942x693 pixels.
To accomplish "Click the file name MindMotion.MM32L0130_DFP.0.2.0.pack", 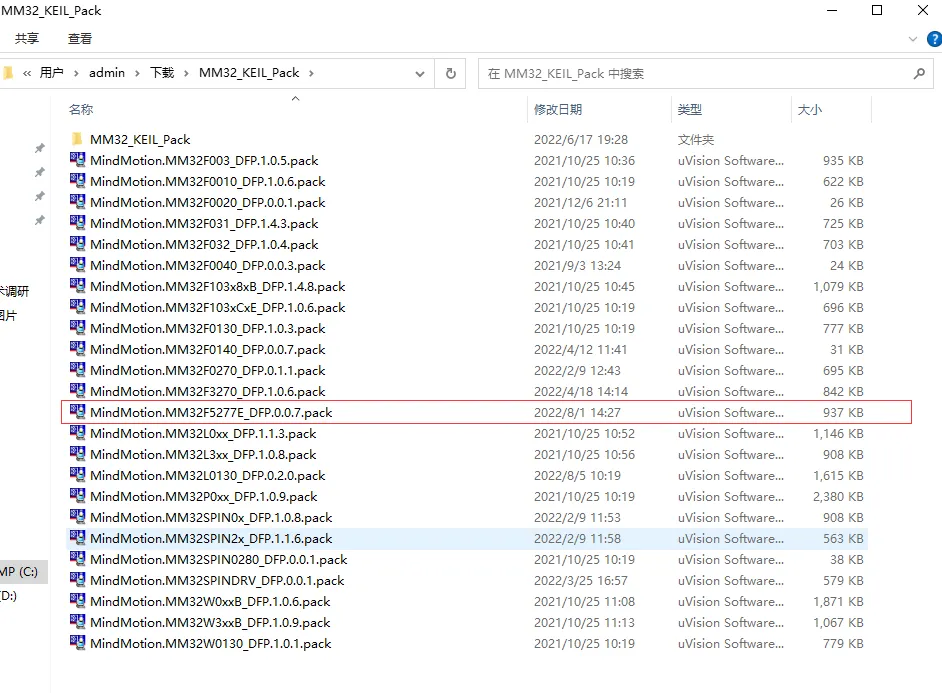I will [x=207, y=476].
